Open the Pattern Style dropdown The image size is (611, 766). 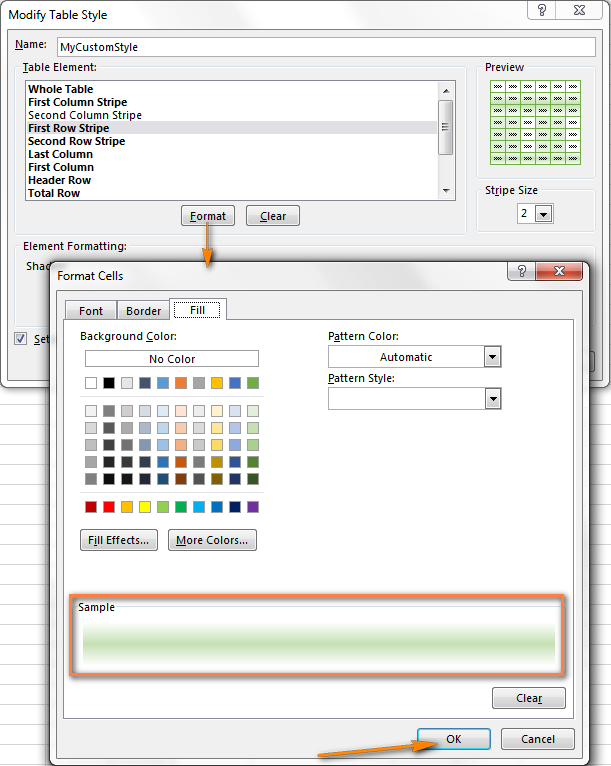coord(491,398)
